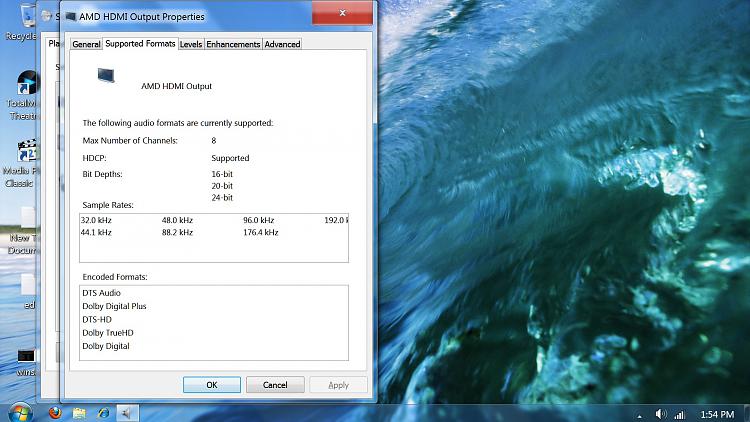This screenshot has width=750, height=422.
Task: Confirm with the OK button
Action: point(212,385)
